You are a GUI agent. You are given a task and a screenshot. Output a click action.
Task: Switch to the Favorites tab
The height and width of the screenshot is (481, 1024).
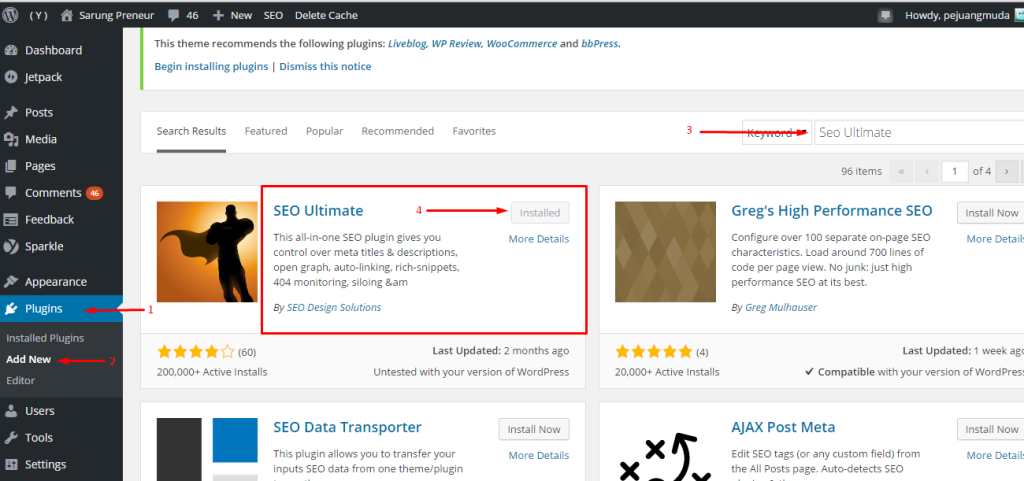(474, 131)
